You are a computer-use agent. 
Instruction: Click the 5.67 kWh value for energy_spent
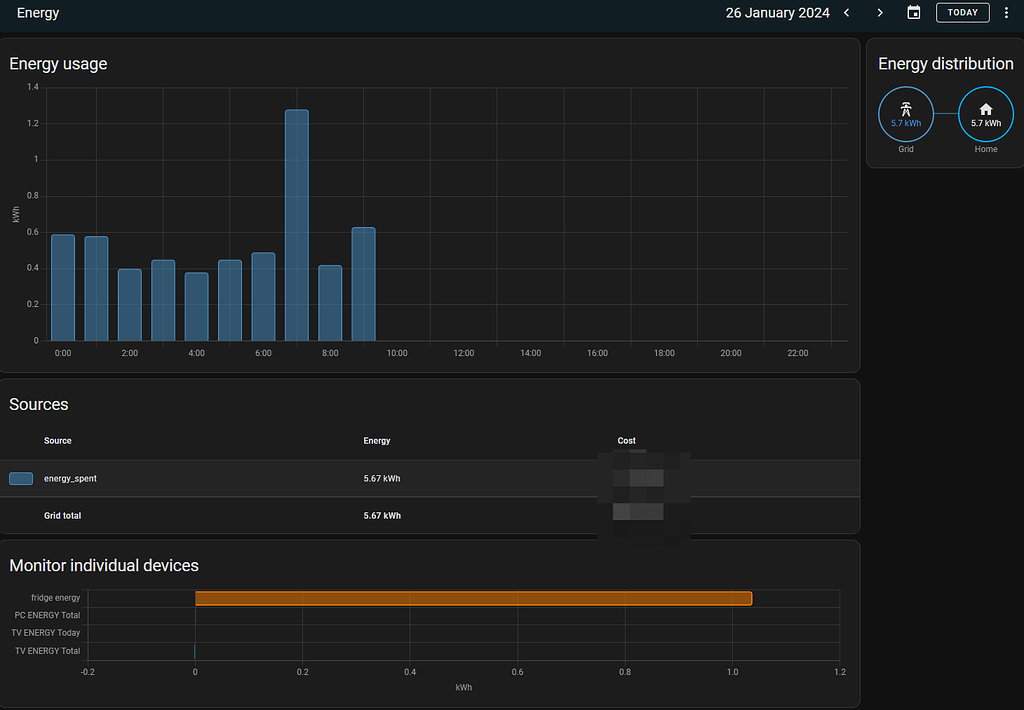point(382,479)
